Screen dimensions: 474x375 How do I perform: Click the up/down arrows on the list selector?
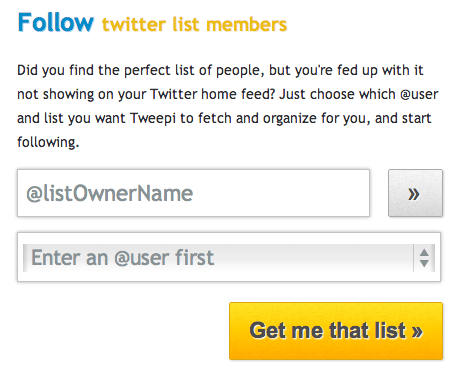click(x=424, y=258)
